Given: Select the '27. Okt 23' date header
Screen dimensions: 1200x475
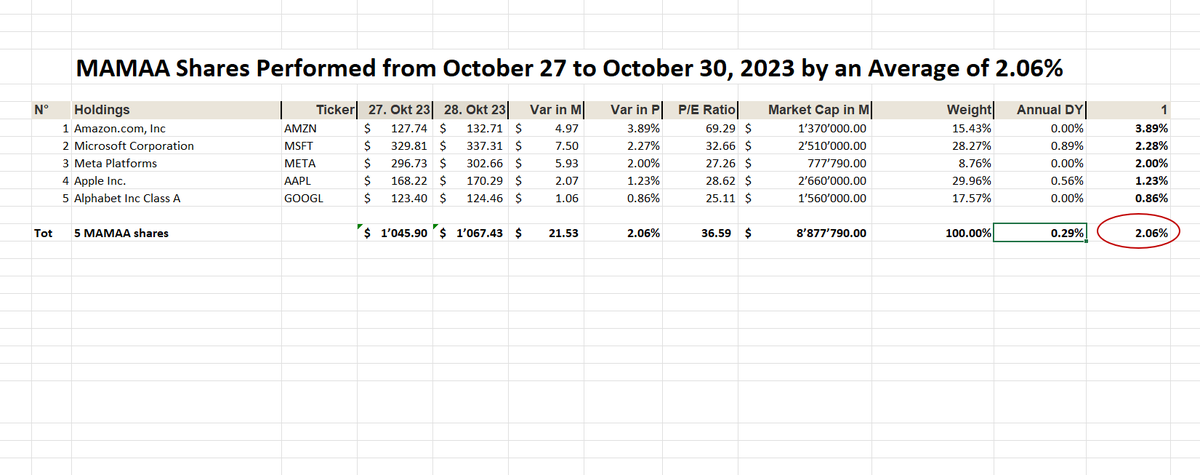Looking at the screenshot, I should tap(397, 110).
